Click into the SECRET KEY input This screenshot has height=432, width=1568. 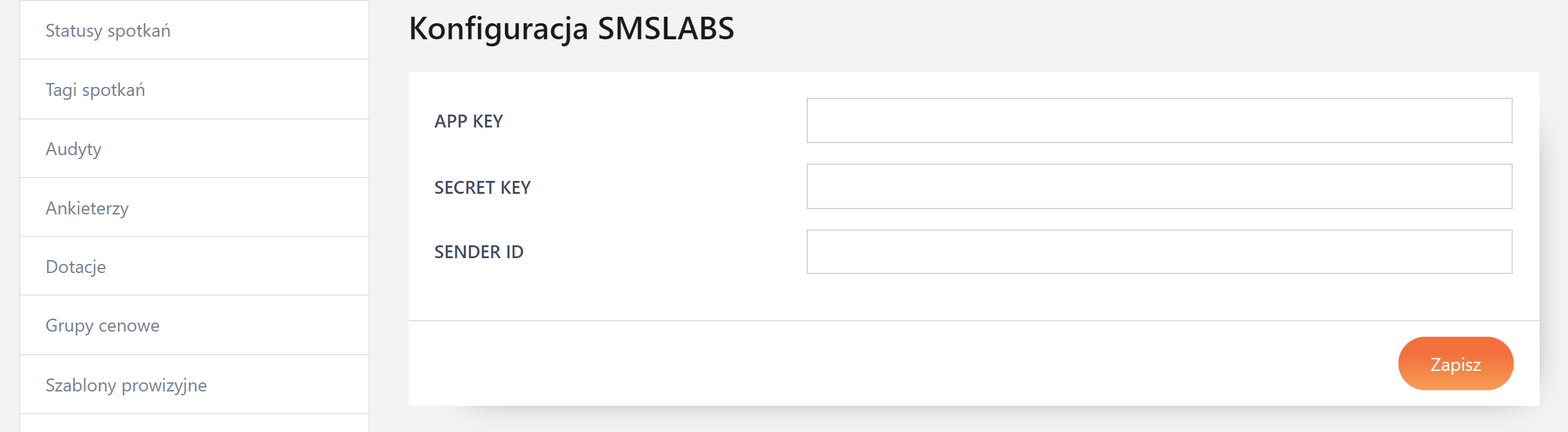[x=1159, y=187]
